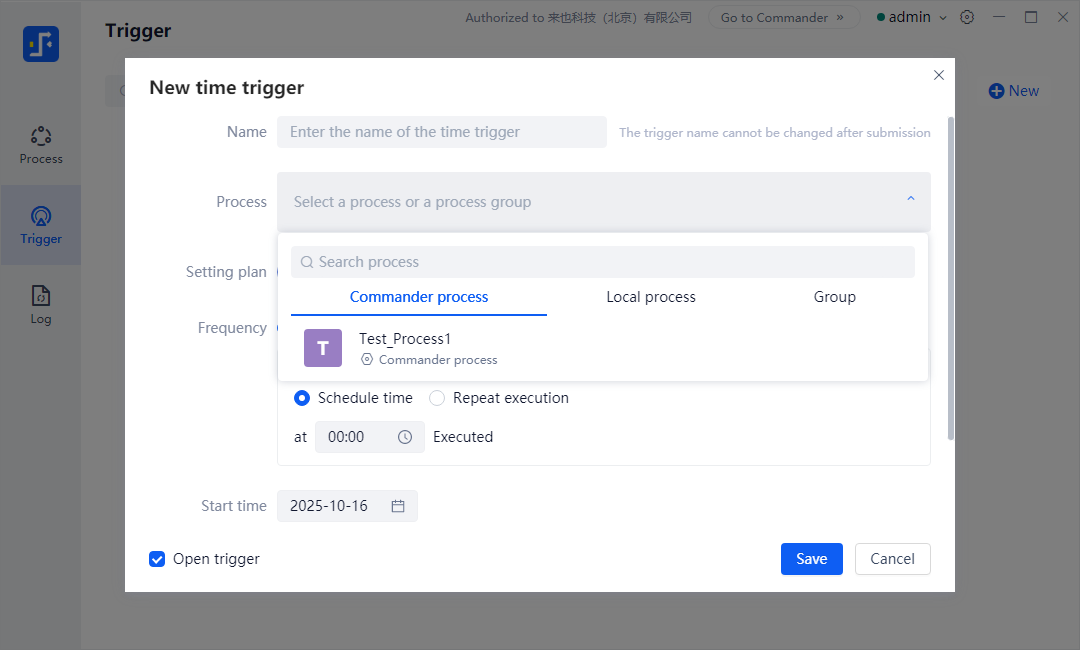The height and width of the screenshot is (650, 1080).
Task: Click the app logo in sidebar
Action: coord(41,44)
